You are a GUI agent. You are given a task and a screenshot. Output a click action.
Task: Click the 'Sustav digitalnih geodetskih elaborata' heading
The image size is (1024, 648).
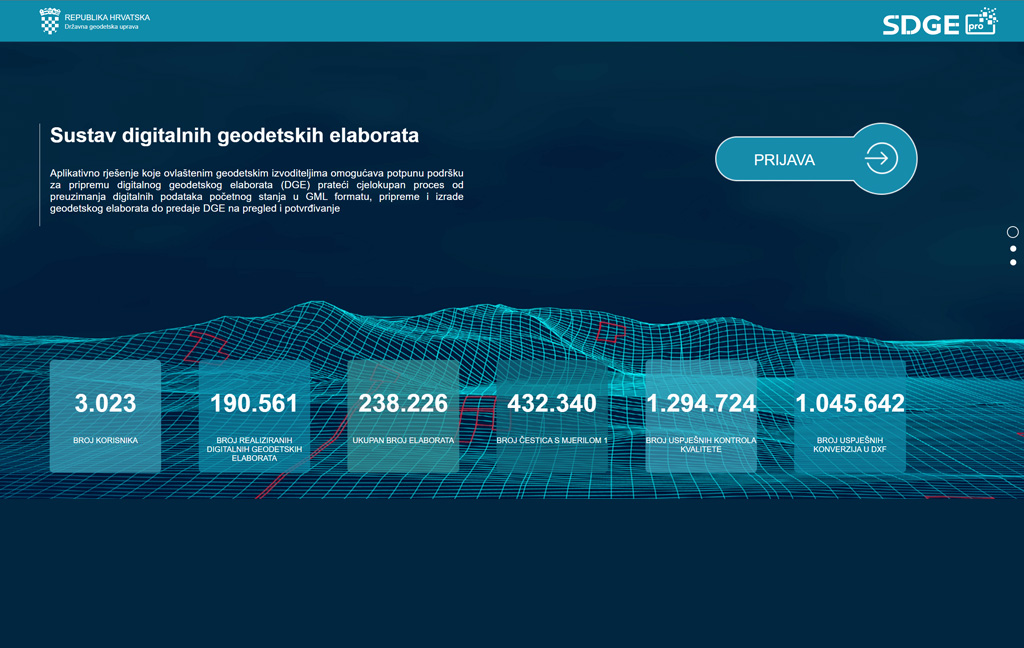pyautogui.click(x=234, y=135)
